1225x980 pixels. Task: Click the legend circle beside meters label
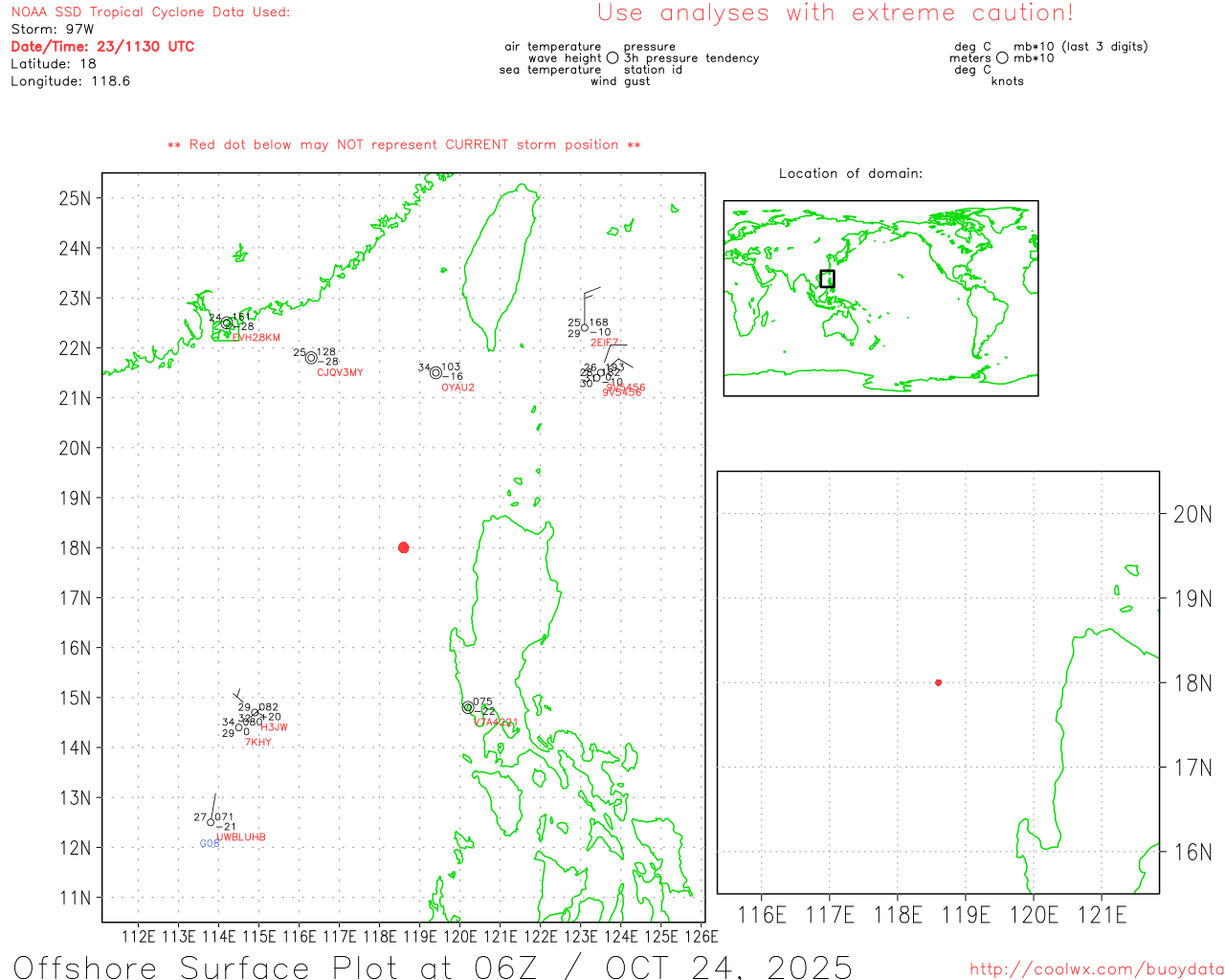click(x=1002, y=58)
